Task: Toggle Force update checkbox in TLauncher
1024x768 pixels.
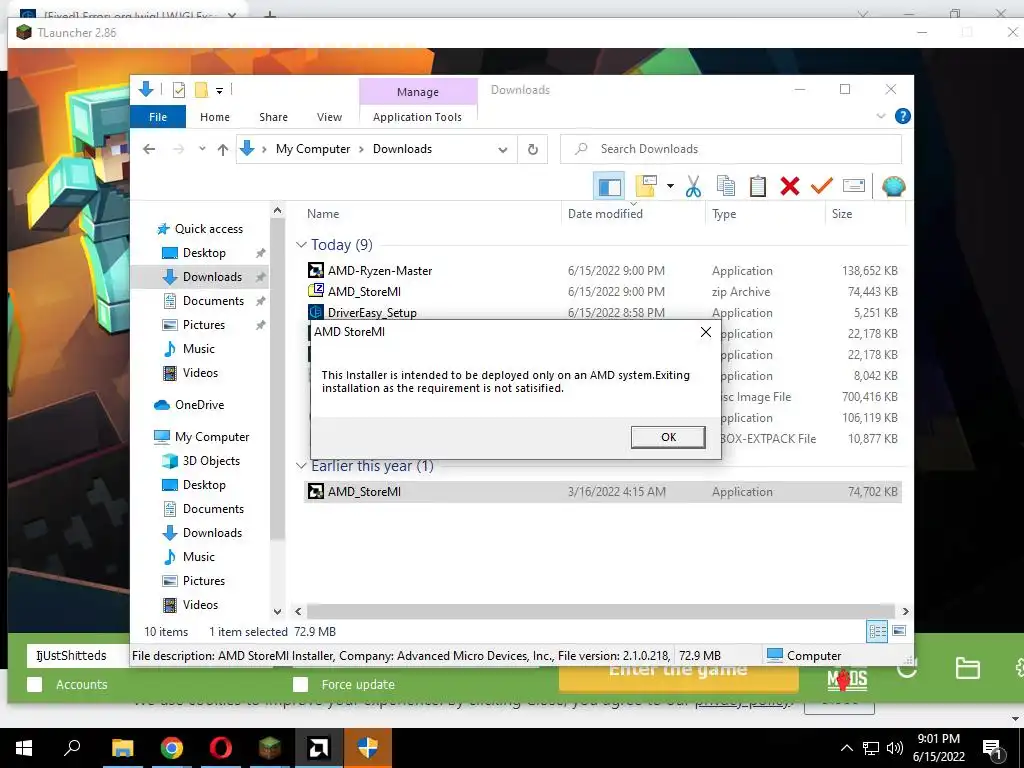Action: [300, 684]
